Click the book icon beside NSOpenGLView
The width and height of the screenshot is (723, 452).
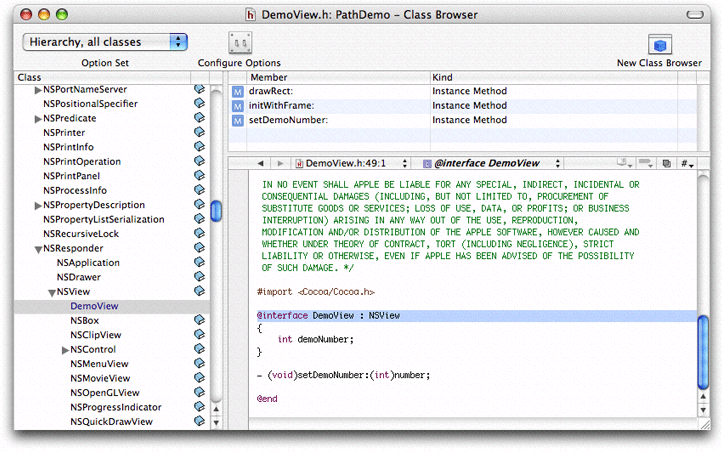click(x=199, y=393)
